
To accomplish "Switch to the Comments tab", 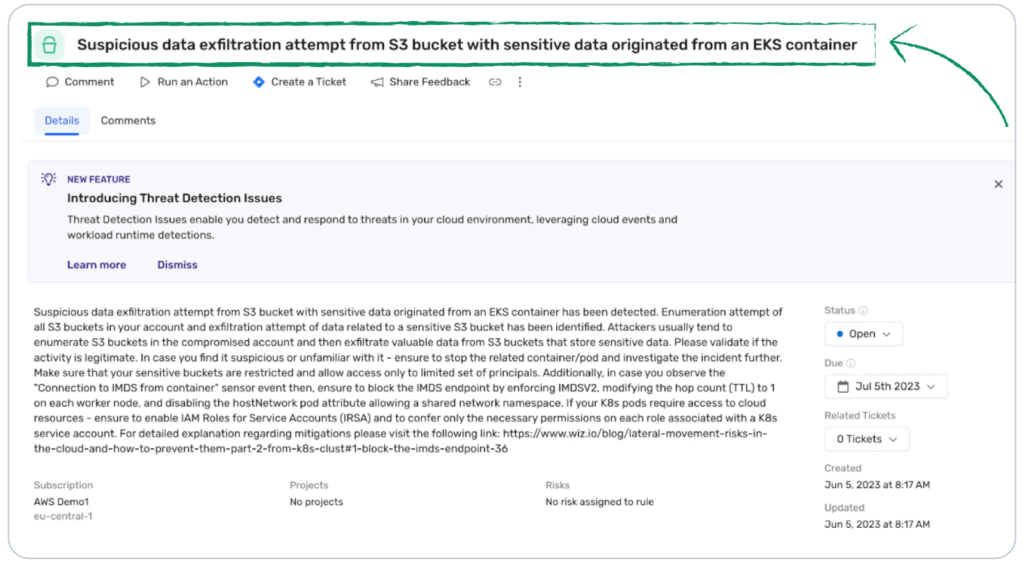I will 128,121.
